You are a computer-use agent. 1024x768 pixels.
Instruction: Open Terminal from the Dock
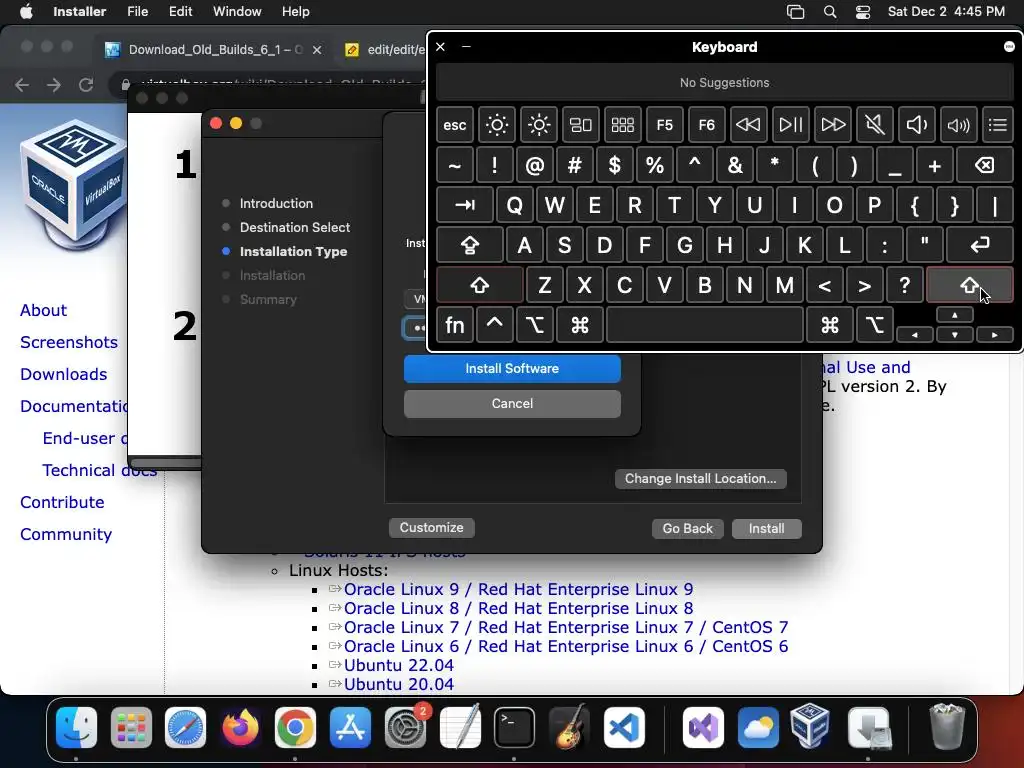[x=514, y=728]
